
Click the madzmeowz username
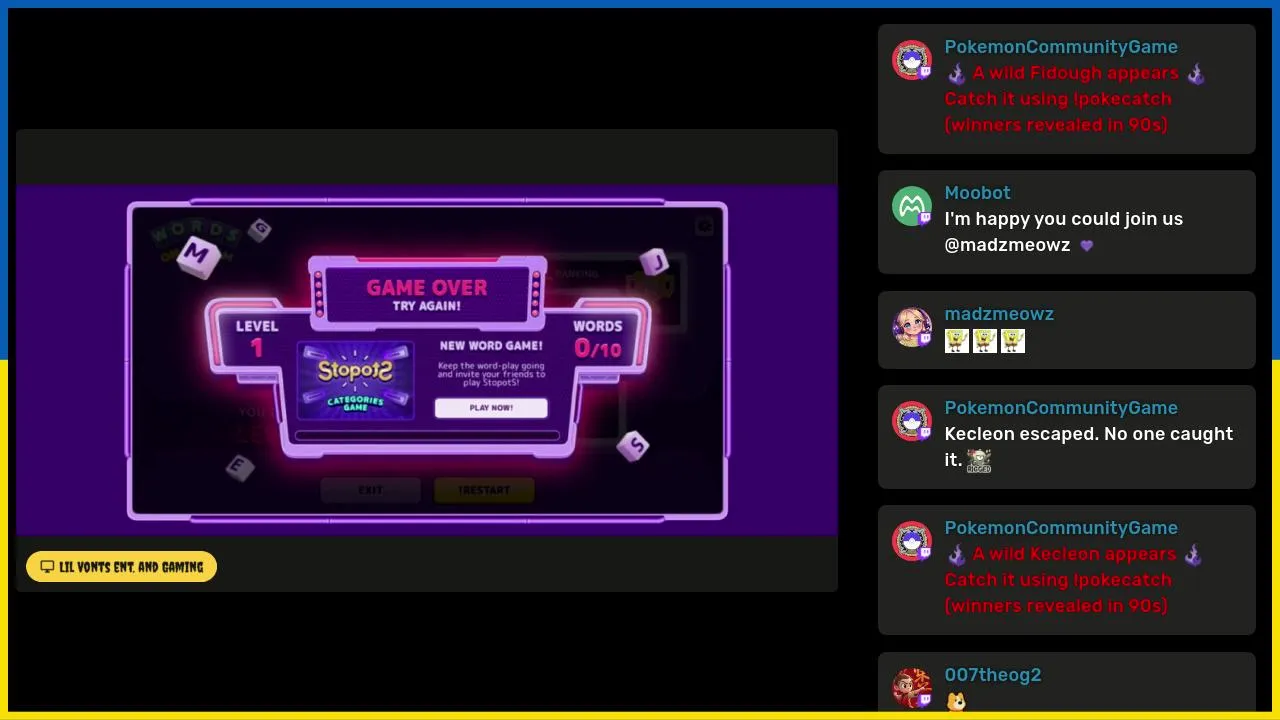click(999, 314)
